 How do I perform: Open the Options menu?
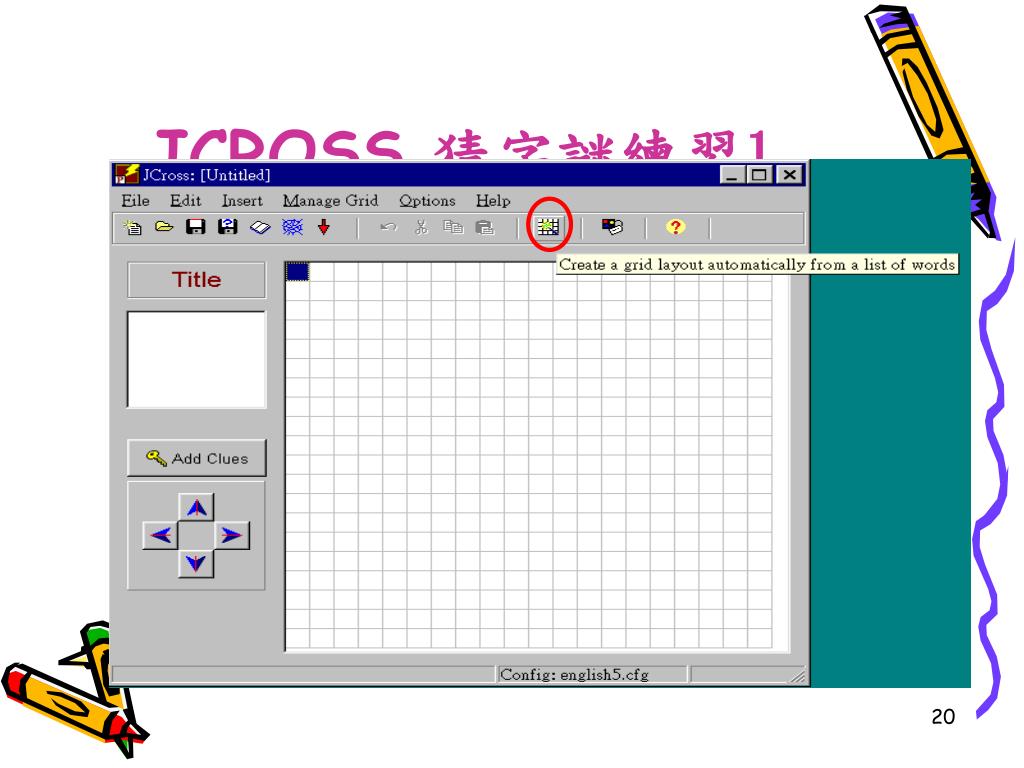coord(427,200)
